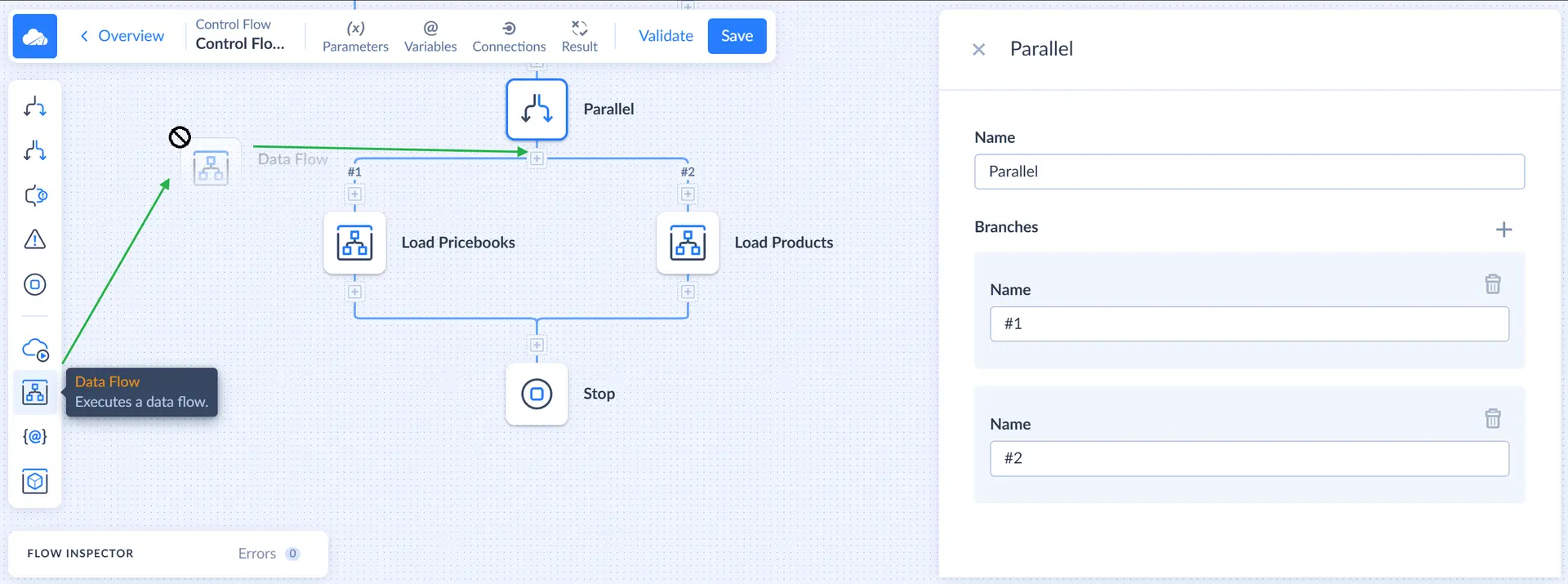The height and width of the screenshot is (584, 1568).
Task: Click the Load Pricebooks label
Action: pos(458,243)
